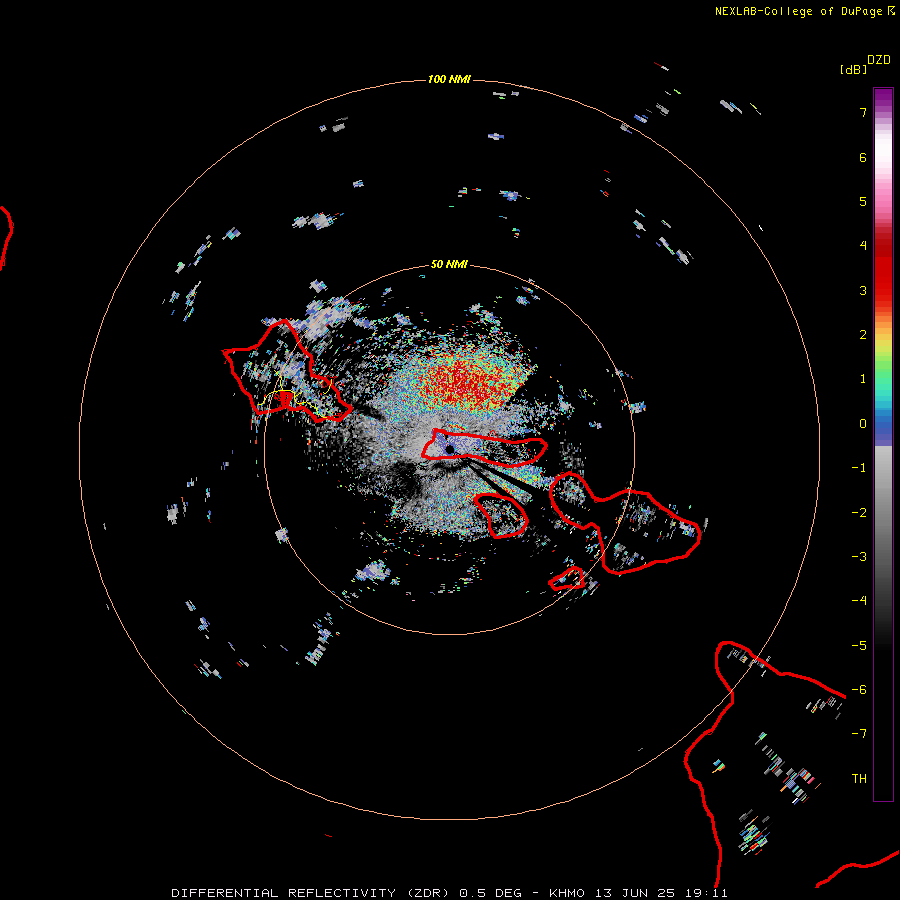
Task: Click the "-6" value on the color scale
Action: (x=859, y=690)
